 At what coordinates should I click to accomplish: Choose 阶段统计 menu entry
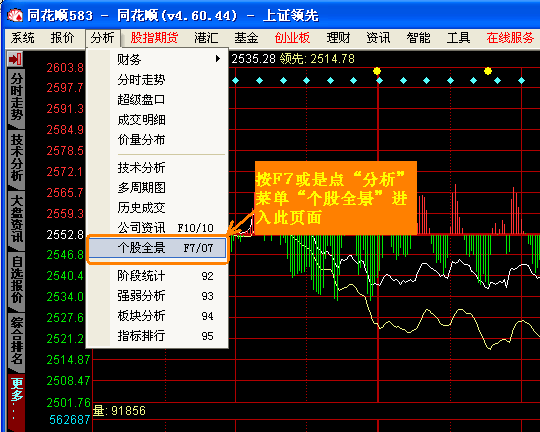[x=157, y=276]
